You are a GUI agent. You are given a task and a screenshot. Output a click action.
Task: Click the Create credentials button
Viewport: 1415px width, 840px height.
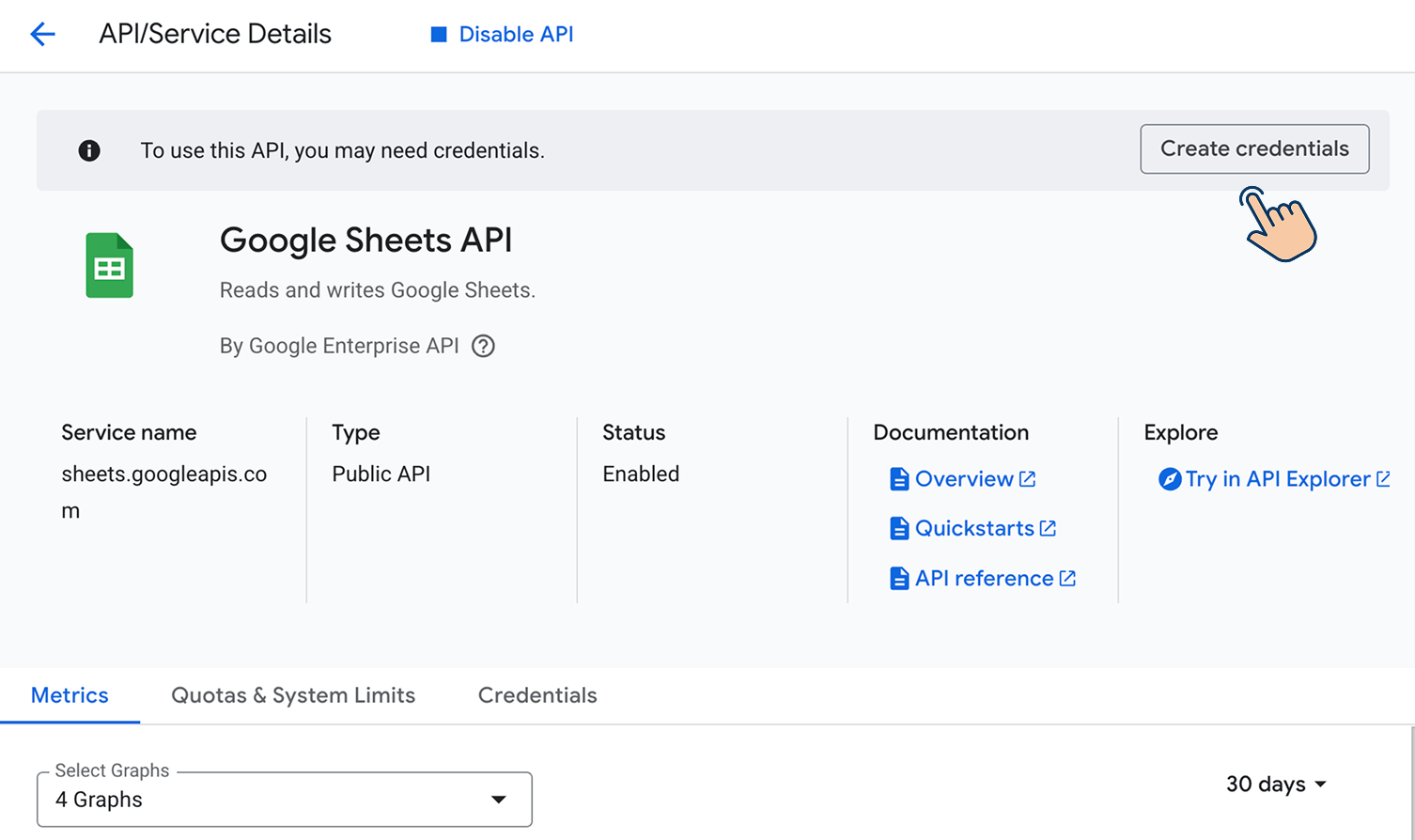1254,148
